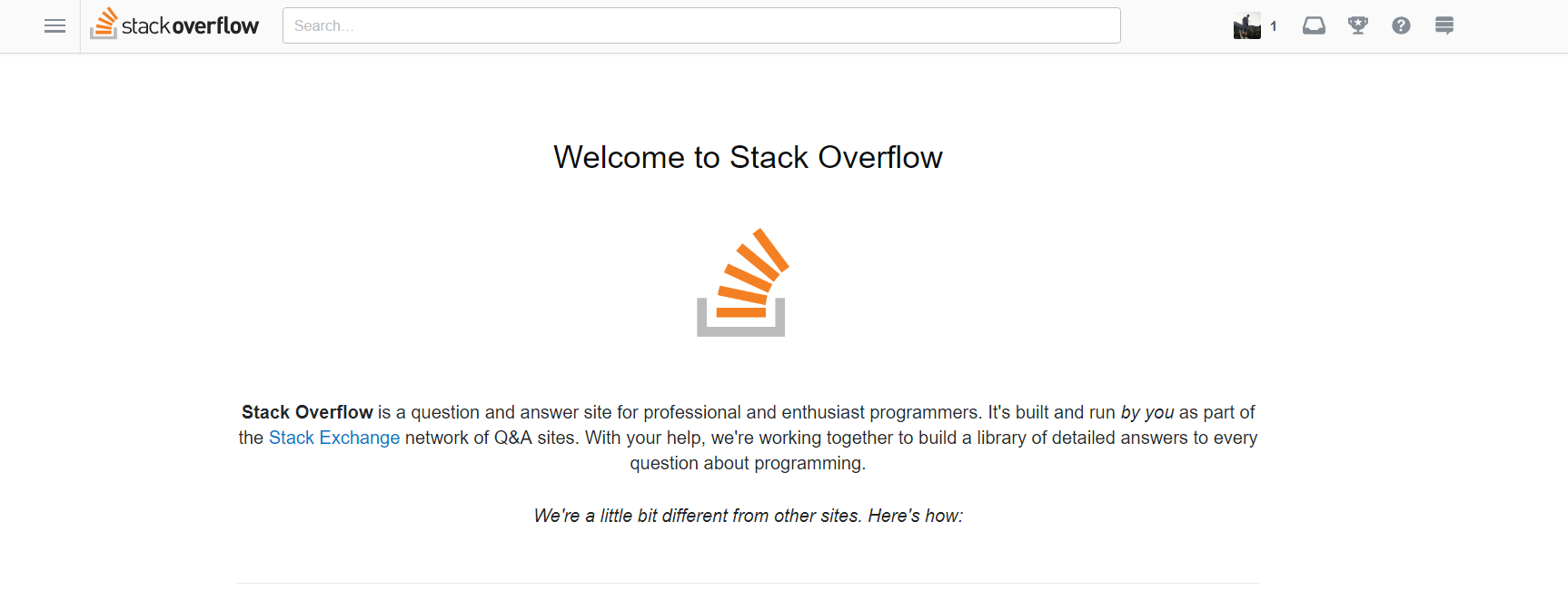Click the 'Welcome to Stack Overflow' heading
The image size is (1568, 591).
point(748,157)
